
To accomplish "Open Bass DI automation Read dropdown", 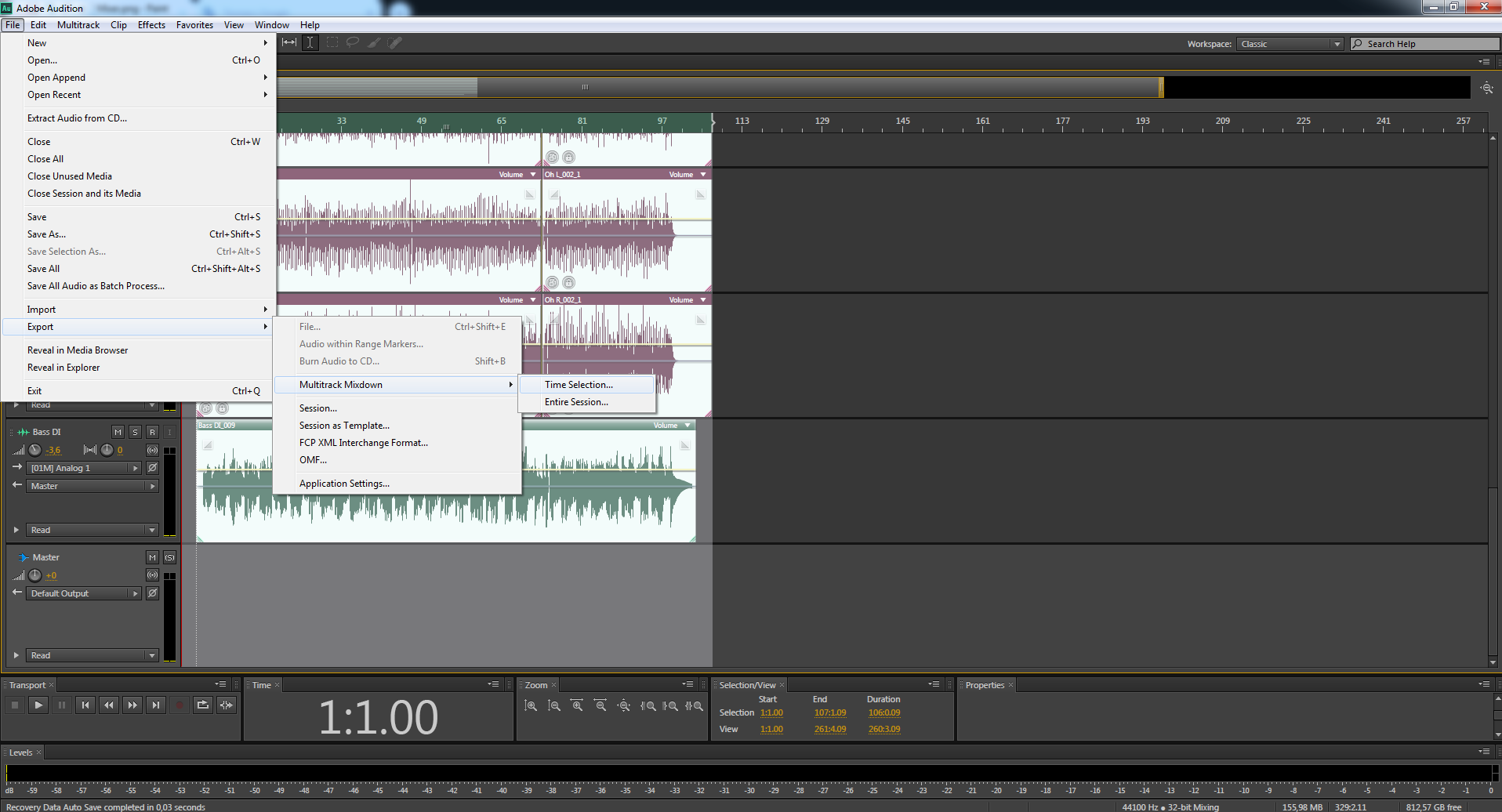I will point(93,530).
